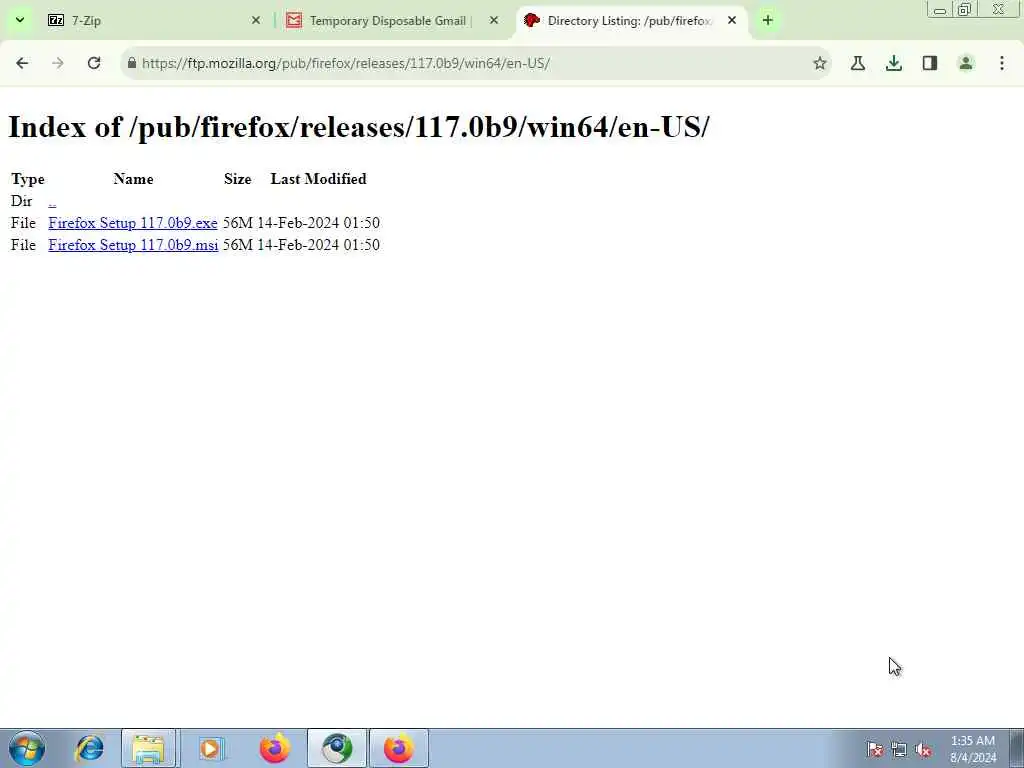Click date in the .msi row
This screenshot has height=768, width=1024.
pyautogui.click(x=319, y=245)
